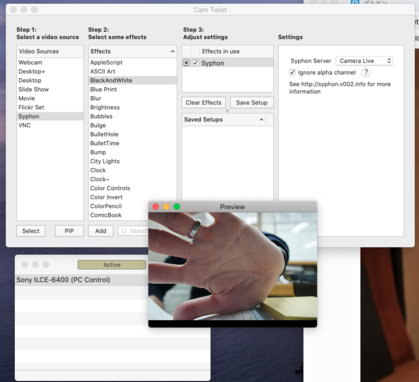The width and height of the screenshot is (419, 382).
Task: Toggle sort arrow on Effects header
Action: [172, 51]
